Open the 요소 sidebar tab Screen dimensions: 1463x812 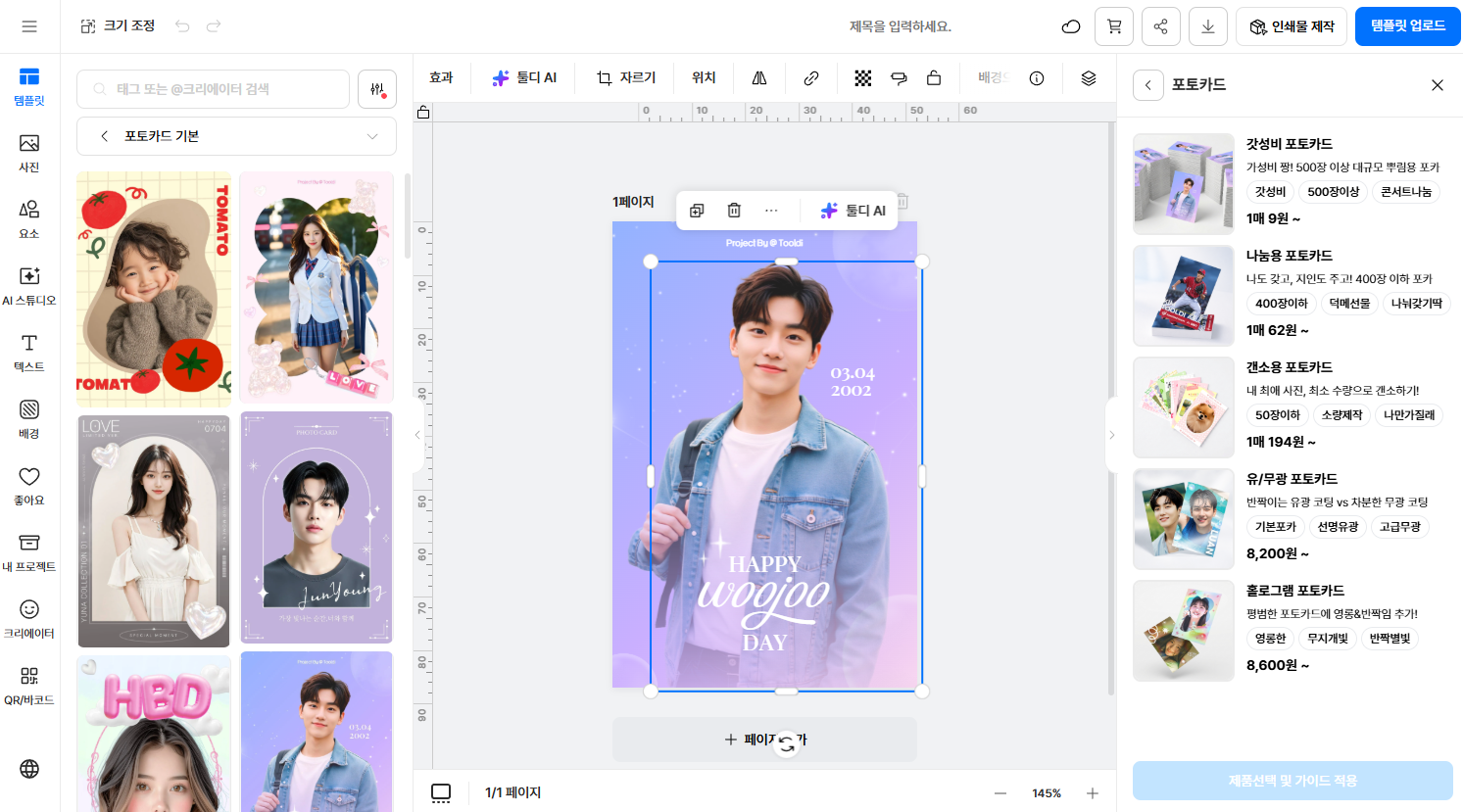(x=29, y=220)
